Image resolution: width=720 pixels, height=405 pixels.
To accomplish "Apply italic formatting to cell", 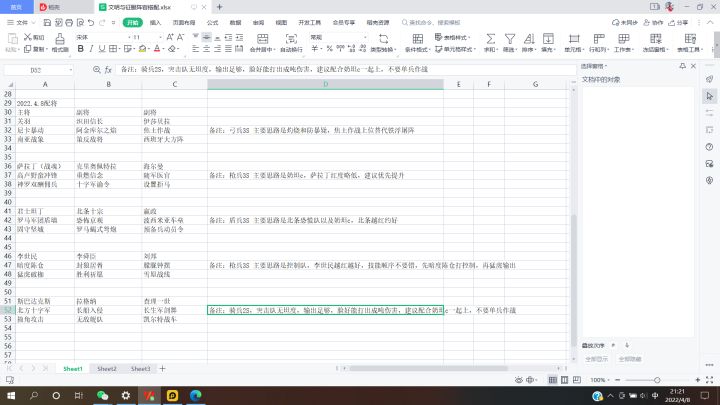I will pyautogui.click(x=91, y=49).
